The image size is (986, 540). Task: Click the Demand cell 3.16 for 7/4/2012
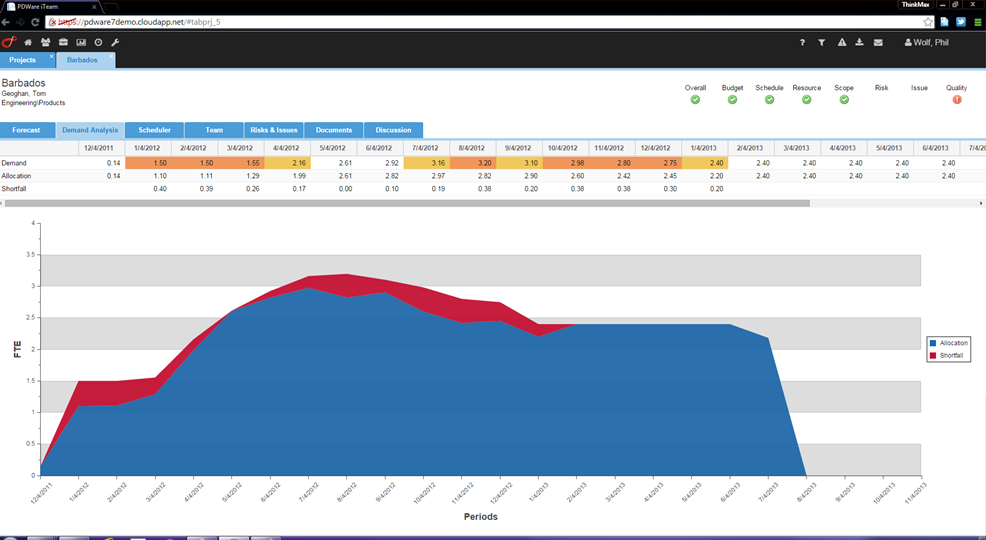tap(426, 163)
